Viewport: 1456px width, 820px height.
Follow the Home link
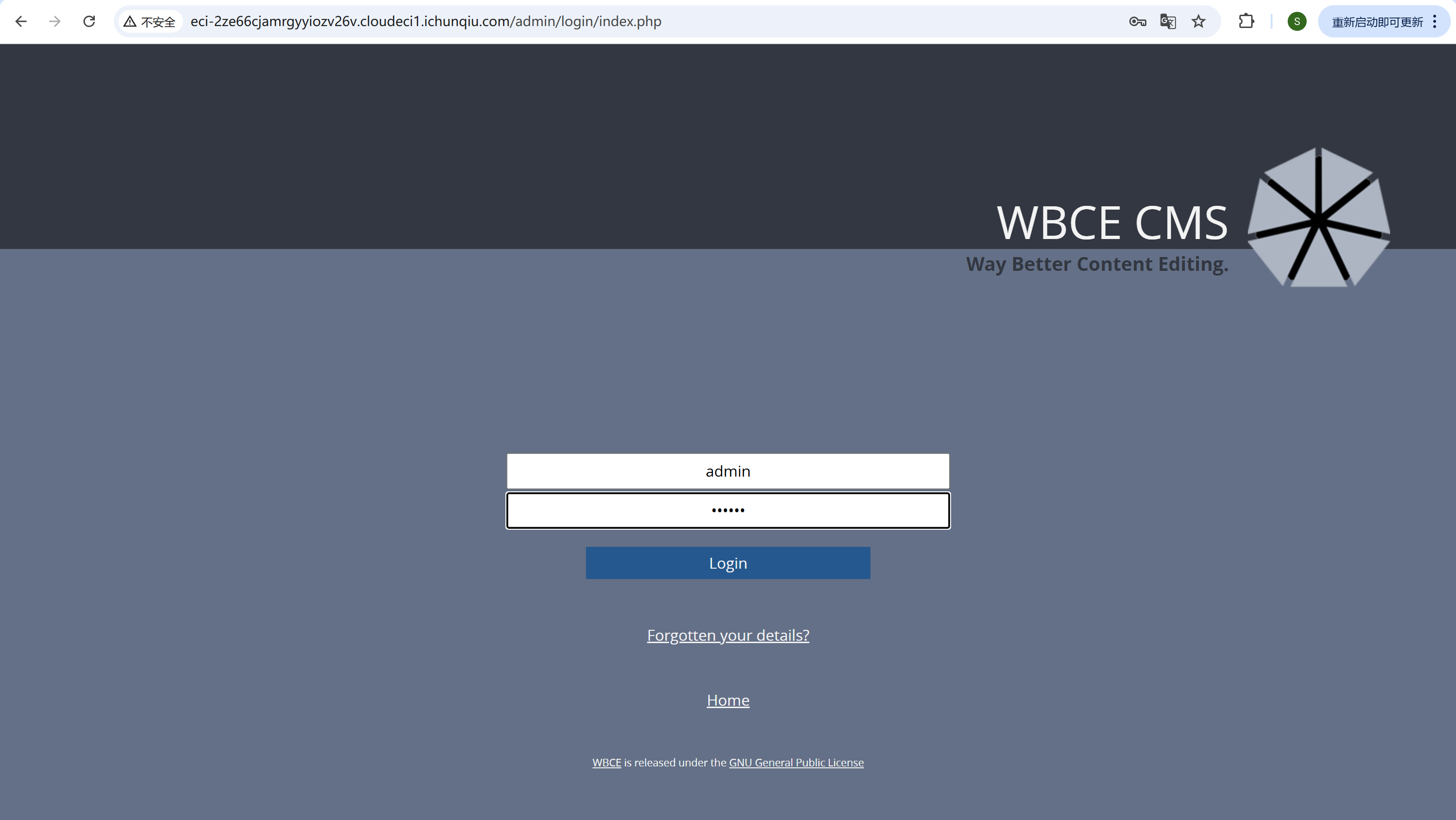click(x=728, y=700)
